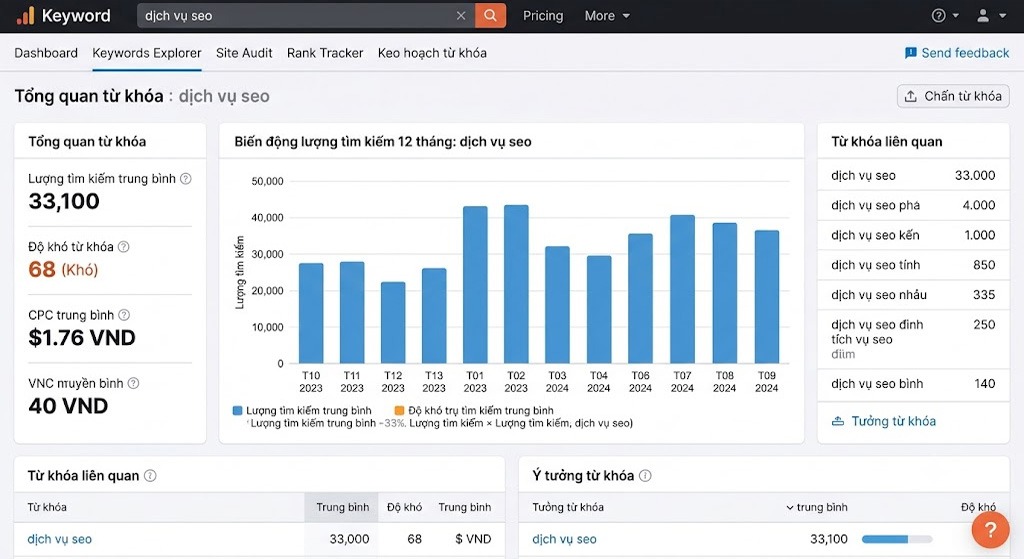Open the Pricing menu item
Viewport: 1024px width, 559px height.
pyautogui.click(x=543, y=16)
